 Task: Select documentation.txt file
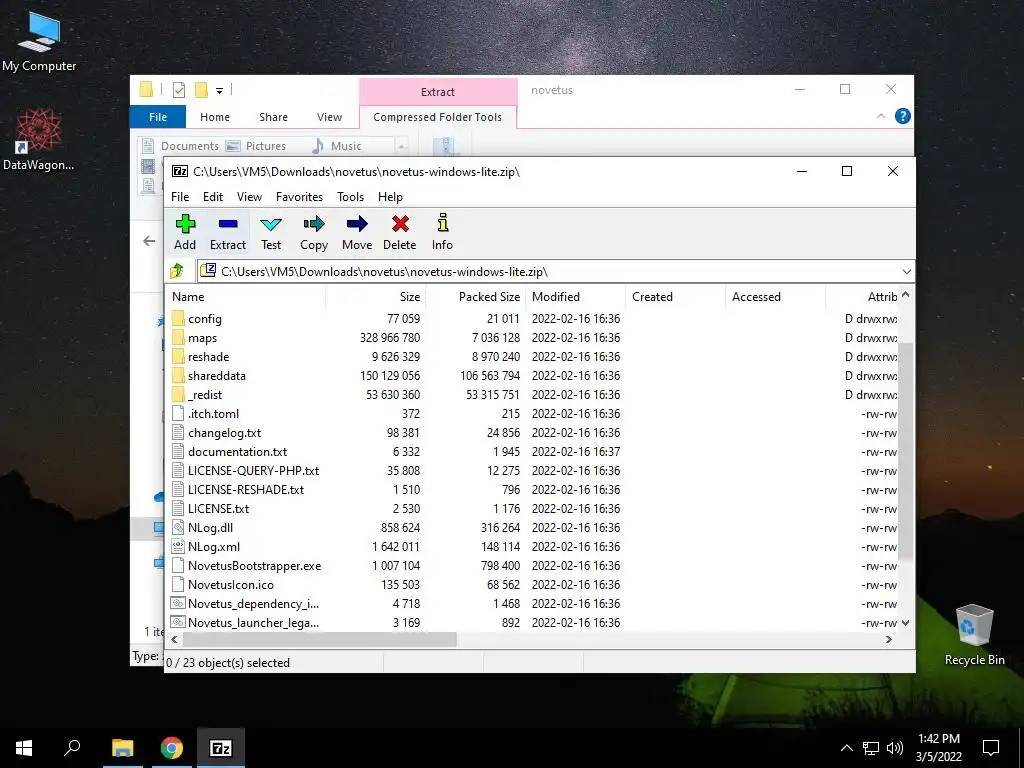[237, 451]
